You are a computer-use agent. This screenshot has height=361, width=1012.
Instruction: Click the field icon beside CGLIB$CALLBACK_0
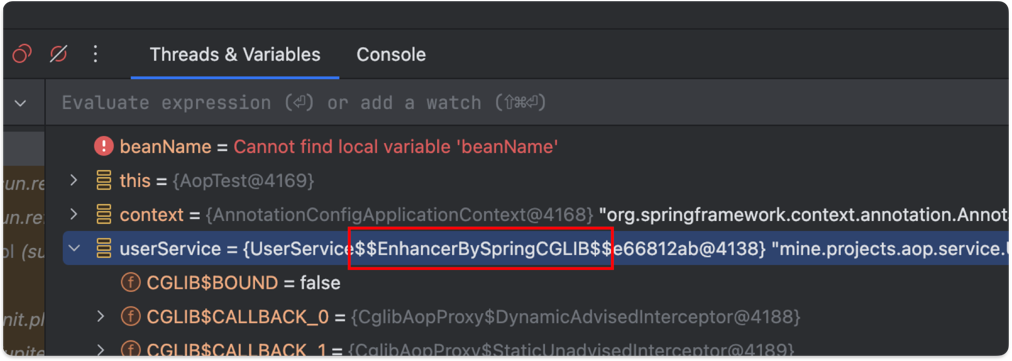tap(130, 316)
